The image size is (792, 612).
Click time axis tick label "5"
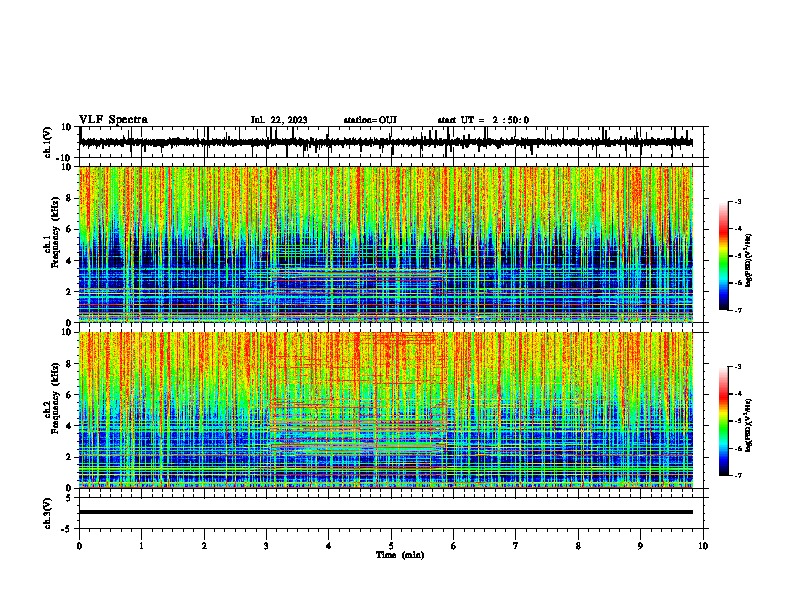(391, 546)
